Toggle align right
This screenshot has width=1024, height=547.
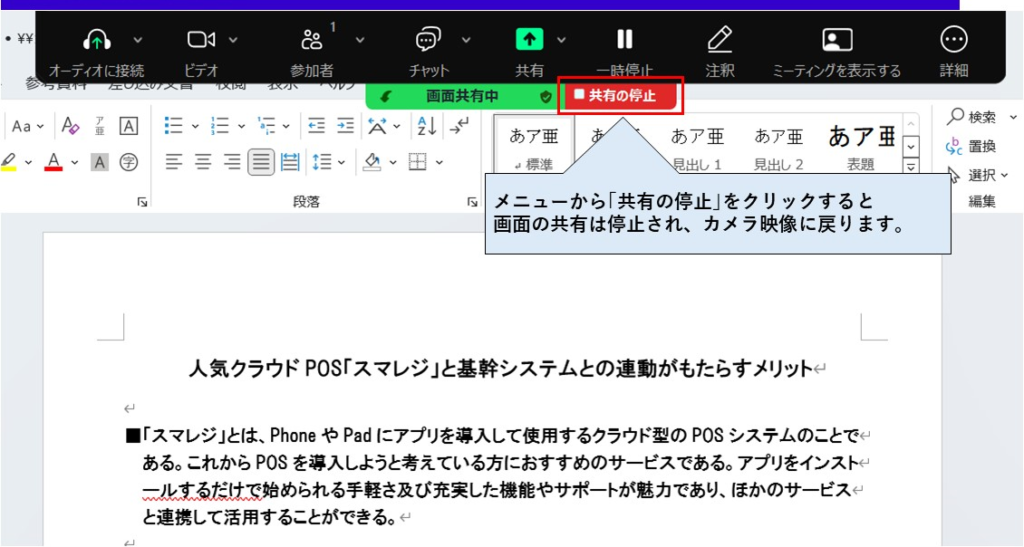(x=231, y=162)
